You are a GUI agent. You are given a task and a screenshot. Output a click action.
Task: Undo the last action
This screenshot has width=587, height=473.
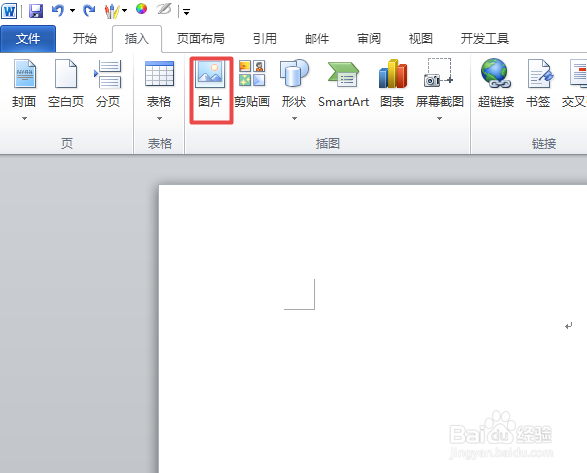[58, 10]
